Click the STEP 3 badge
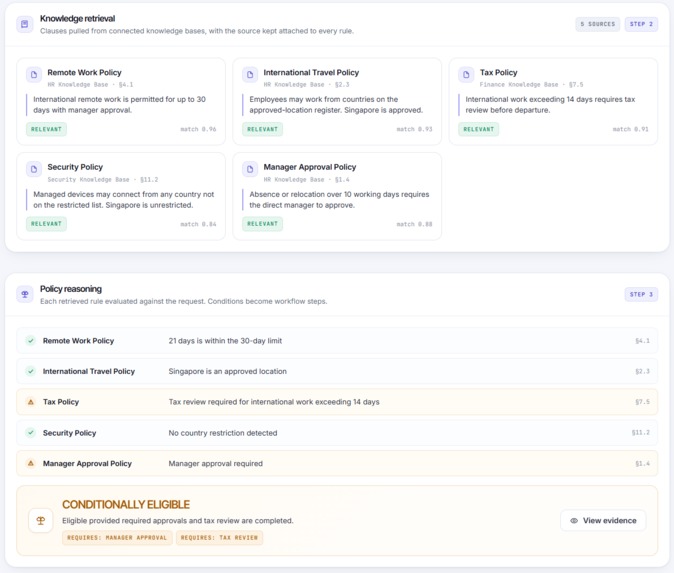The image size is (674, 573). (x=641, y=294)
